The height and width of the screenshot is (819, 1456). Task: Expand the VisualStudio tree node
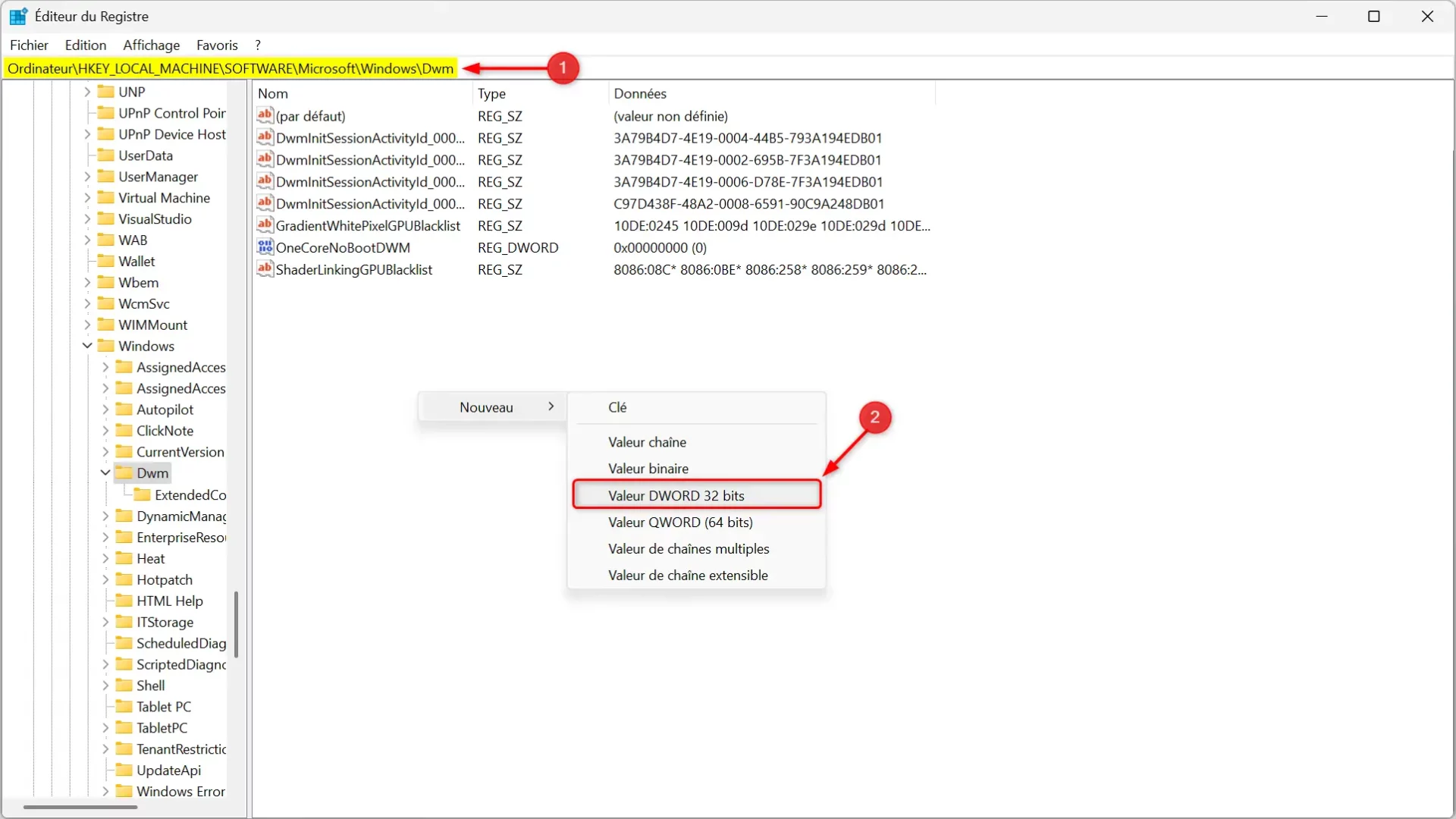[87, 219]
